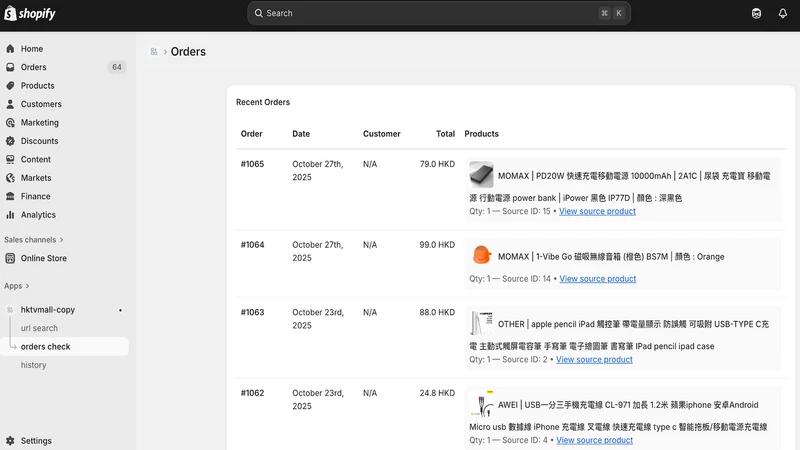Expand the Sales channels section
The image size is (800, 450).
pos(34,240)
